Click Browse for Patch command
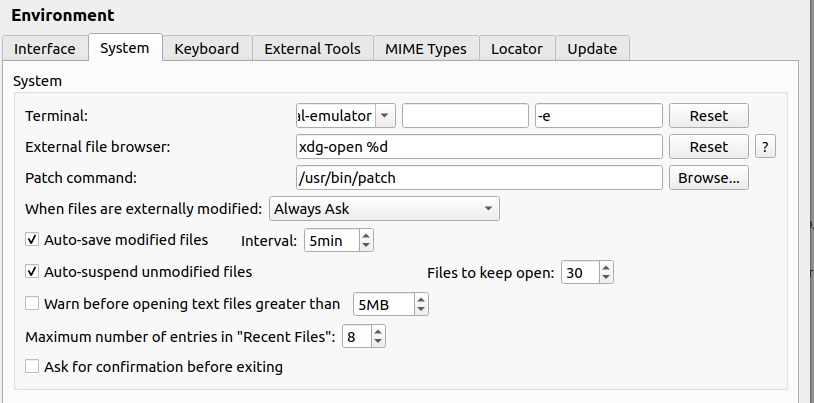The height and width of the screenshot is (403, 814). pos(708,178)
